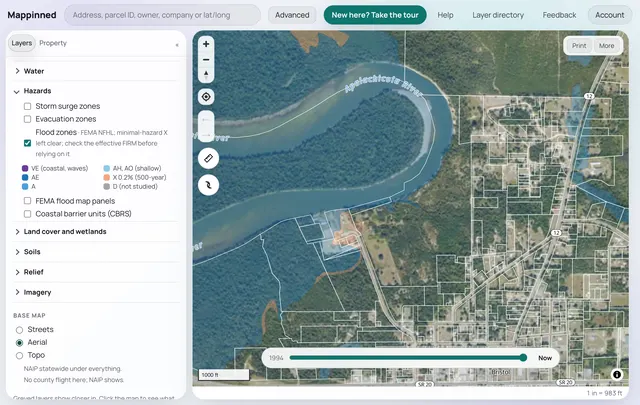Expand the Soils layer group
This screenshot has height=405, width=640.
click(96, 252)
